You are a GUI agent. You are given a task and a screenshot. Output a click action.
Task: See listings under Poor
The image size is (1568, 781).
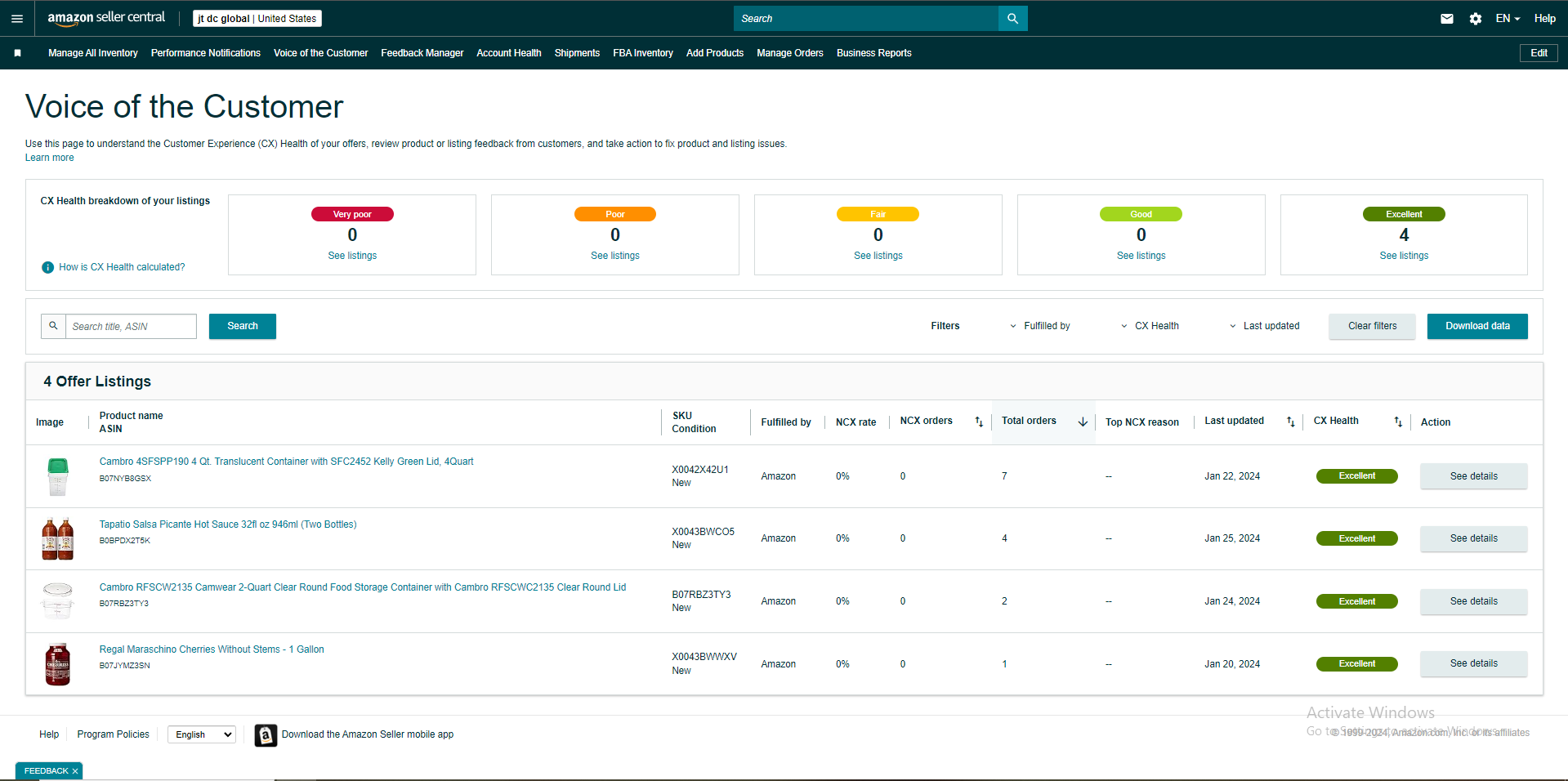615,256
